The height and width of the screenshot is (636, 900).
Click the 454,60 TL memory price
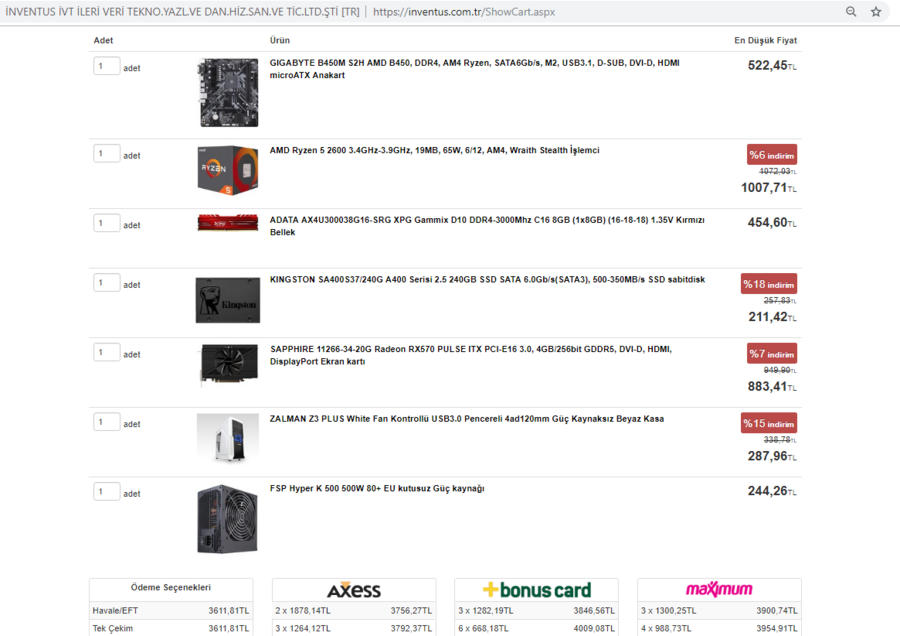tap(772, 223)
